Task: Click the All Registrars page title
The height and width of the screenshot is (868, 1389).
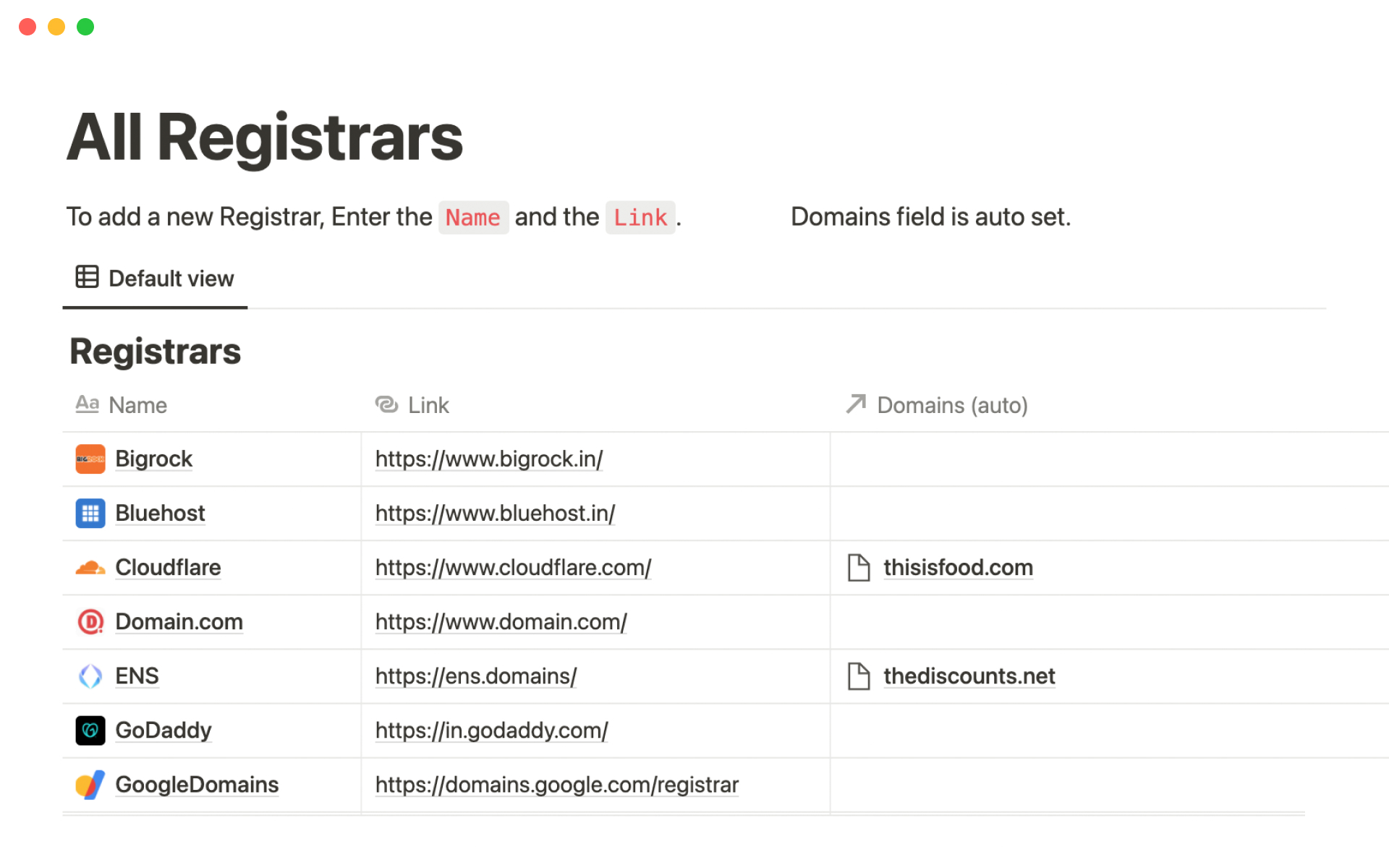Action: pos(265,137)
